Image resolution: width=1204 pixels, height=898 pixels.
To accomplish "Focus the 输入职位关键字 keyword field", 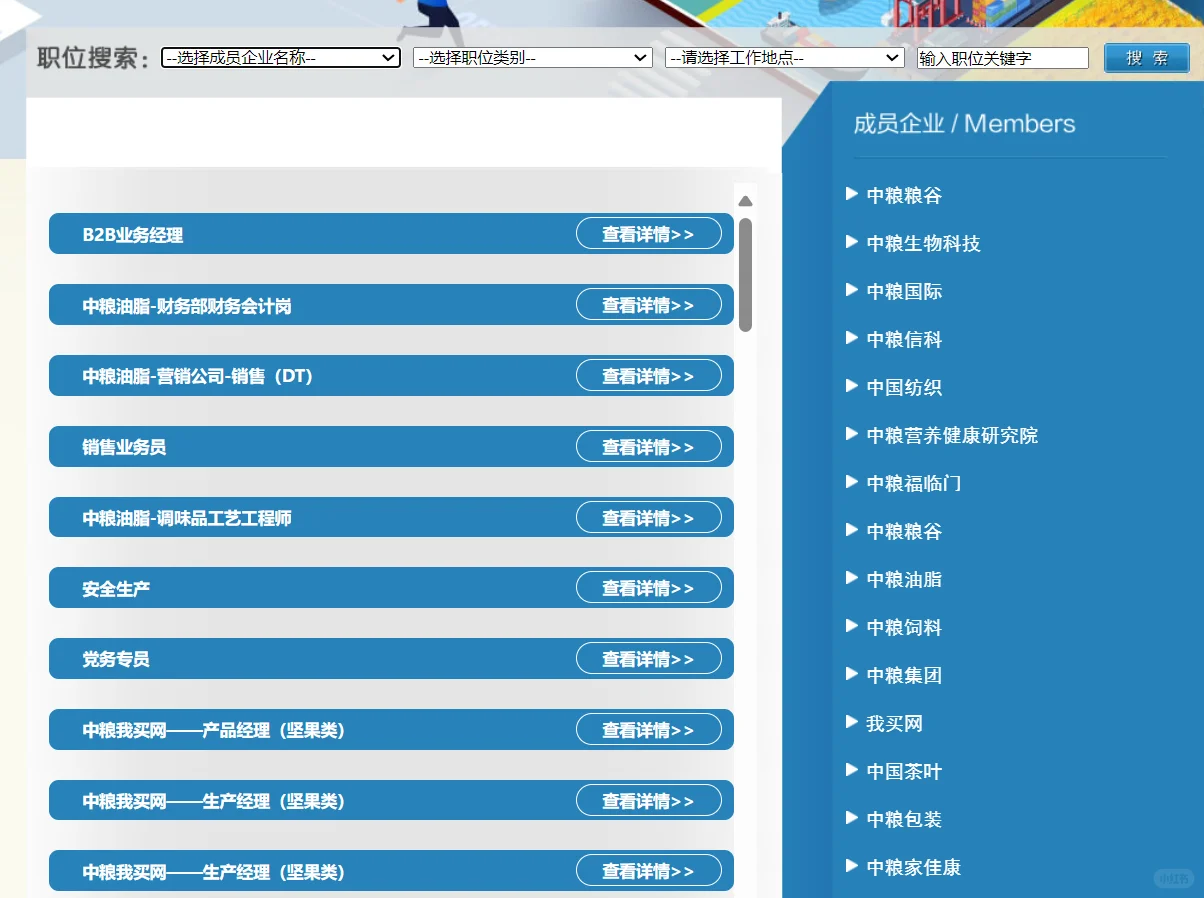I will 1003,58.
